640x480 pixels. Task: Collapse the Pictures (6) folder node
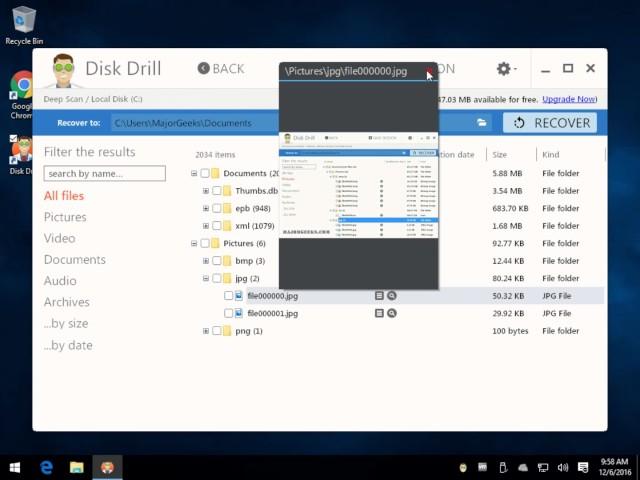click(194, 244)
